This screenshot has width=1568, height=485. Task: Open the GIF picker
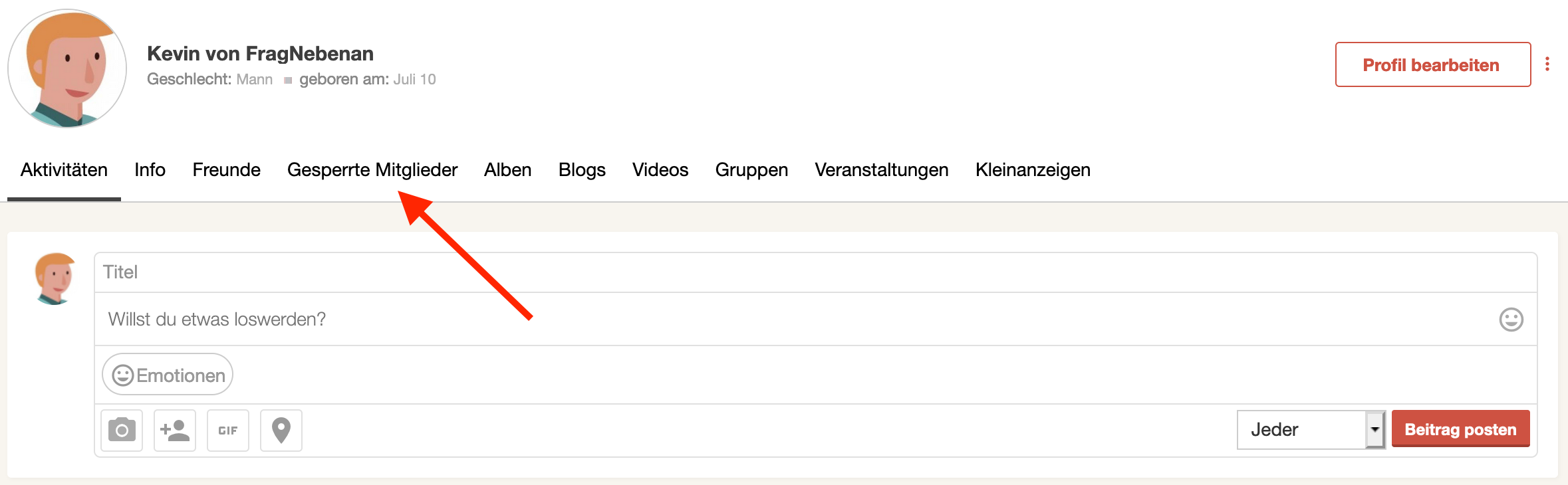tap(228, 431)
